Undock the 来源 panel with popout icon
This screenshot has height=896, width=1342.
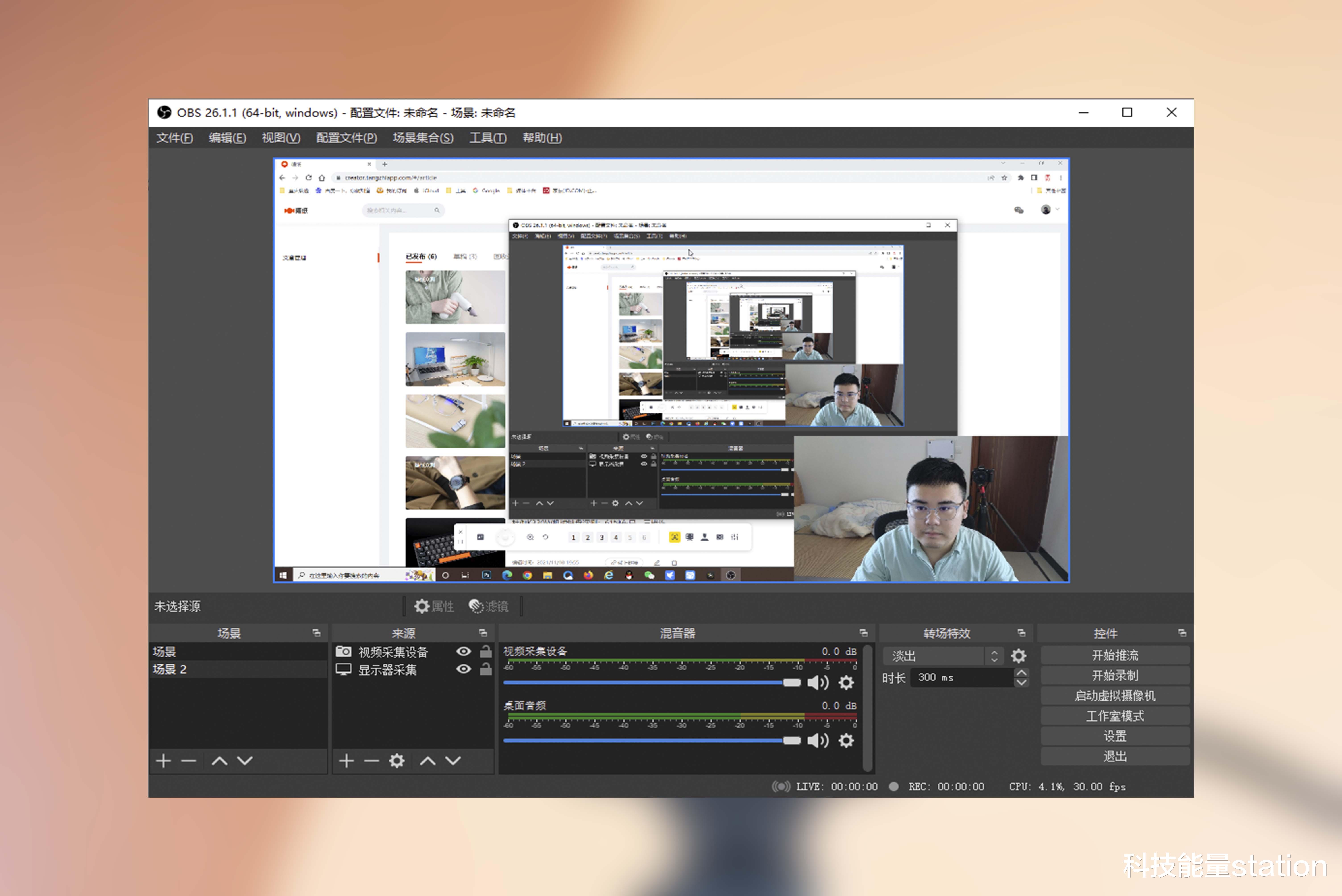tap(483, 633)
